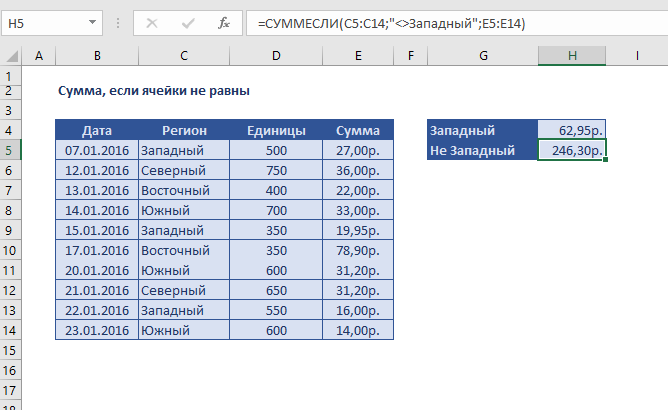Select amount cell 27,00р.

click(x=358, y=150)
